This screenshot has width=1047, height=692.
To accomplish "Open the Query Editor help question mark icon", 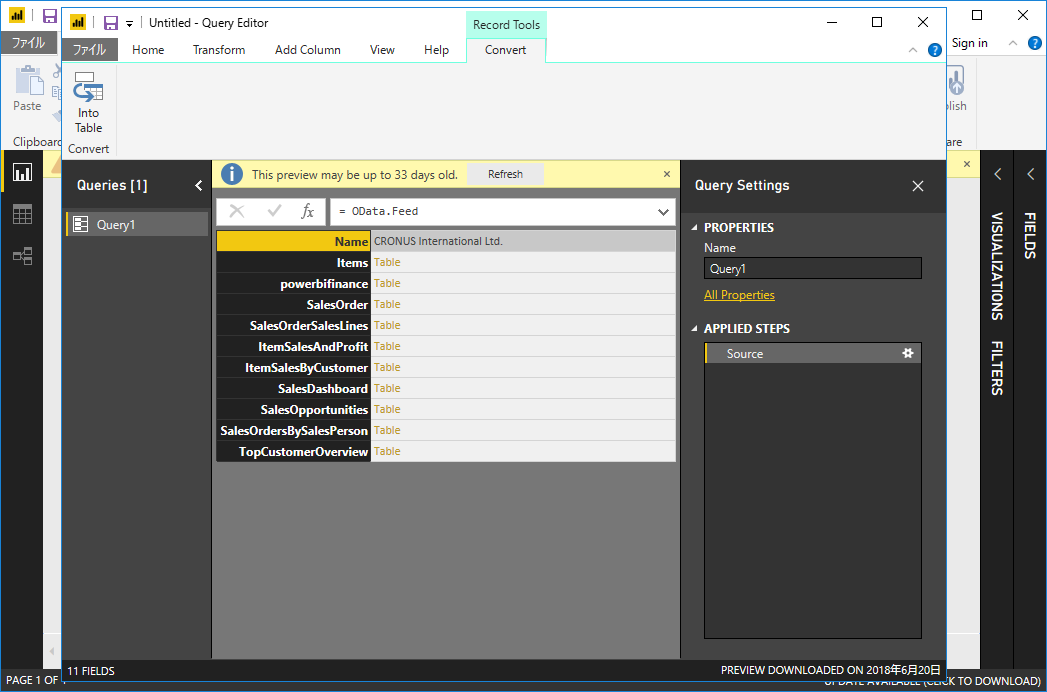I will coord(935,49).
